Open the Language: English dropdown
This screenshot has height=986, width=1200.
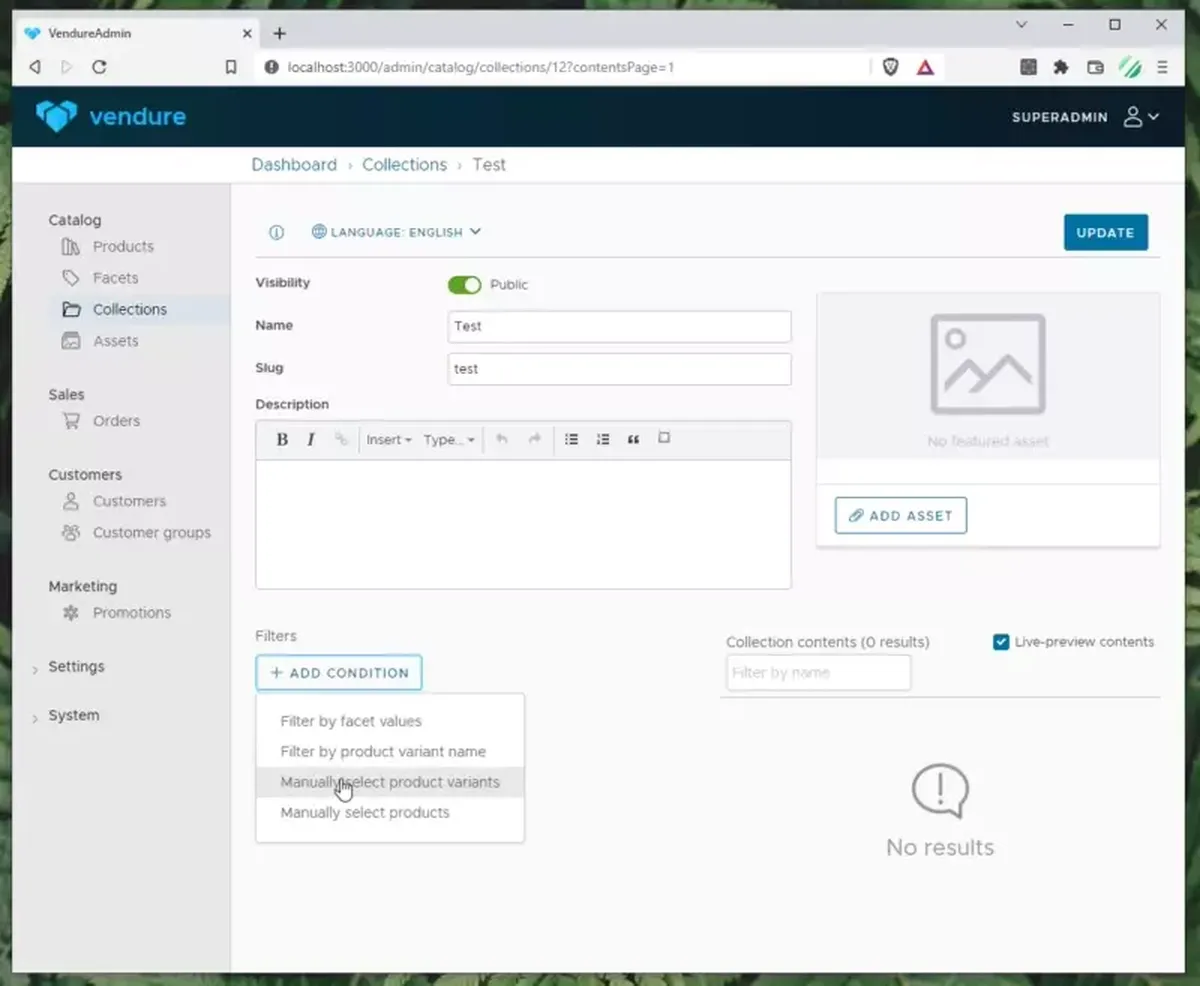pos(397,232)
